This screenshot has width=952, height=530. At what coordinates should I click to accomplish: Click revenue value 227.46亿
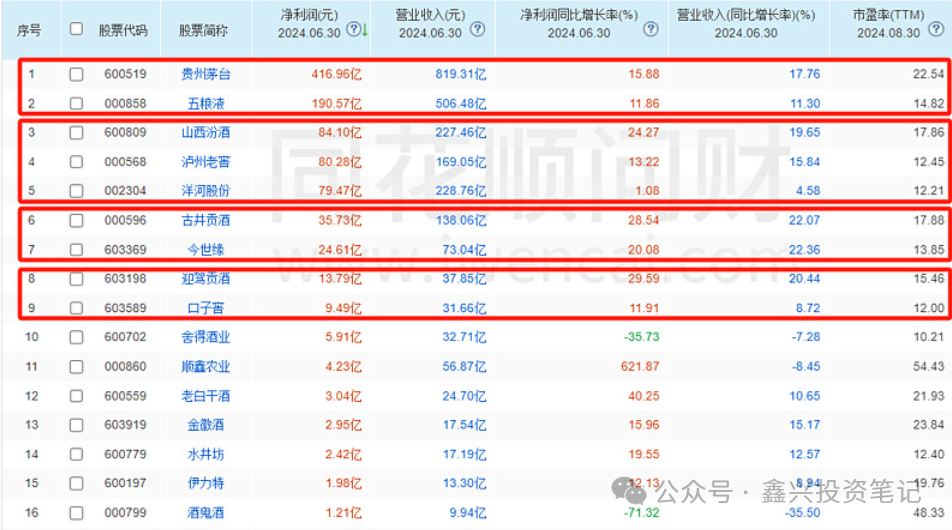point(461,132)
